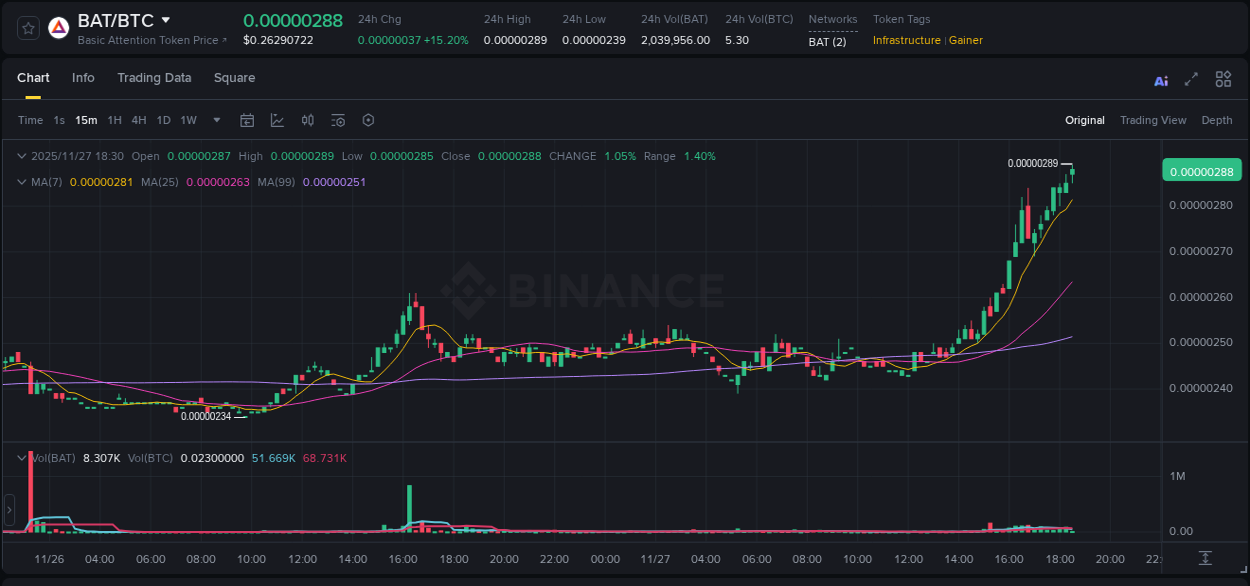Screen dimensions: 1250x586
Task: Expand the chart to fullscreen
Action: pyautogui.click(x=1191, y=79)
